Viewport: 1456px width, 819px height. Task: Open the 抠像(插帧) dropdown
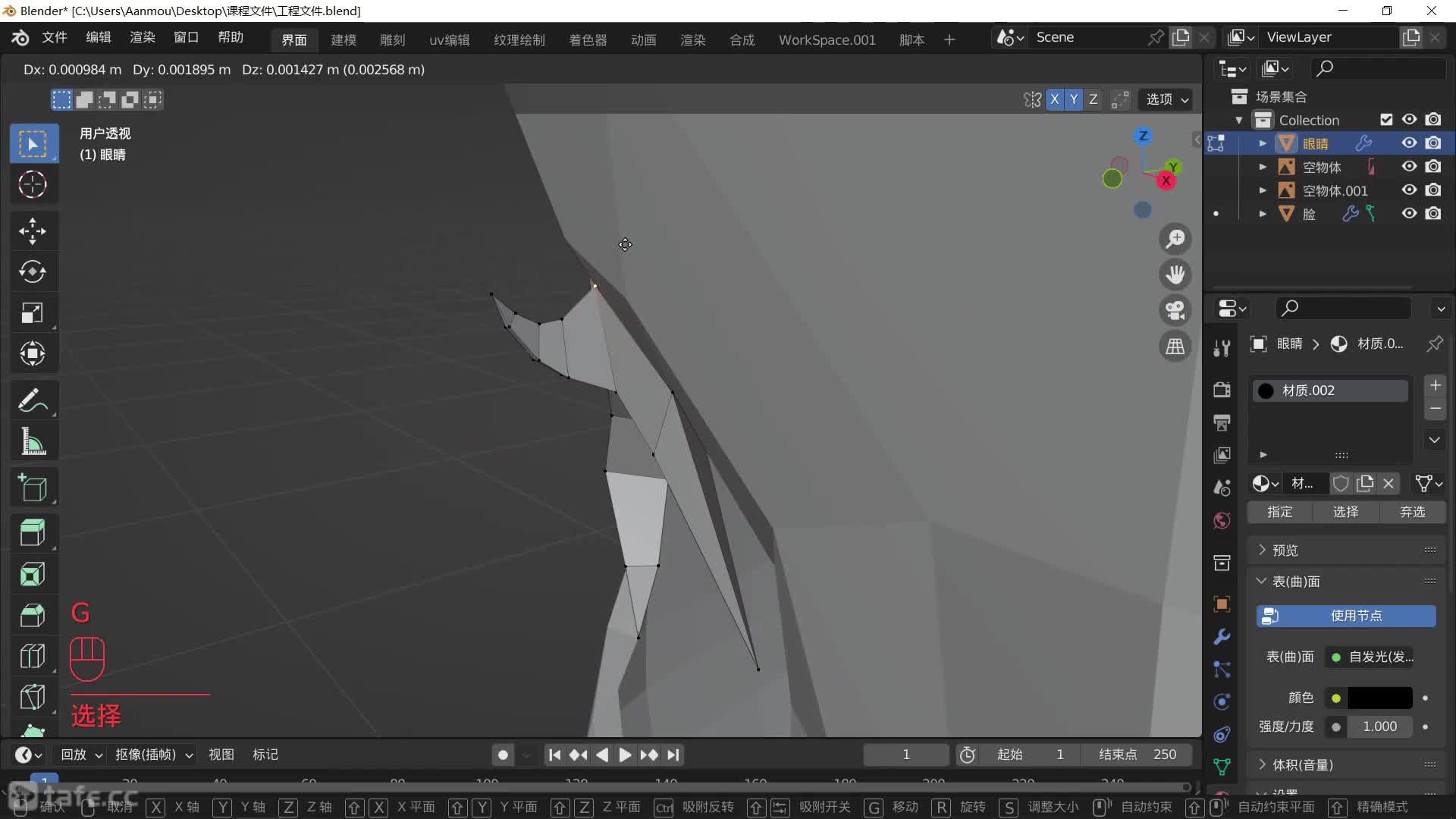point(154,755)
